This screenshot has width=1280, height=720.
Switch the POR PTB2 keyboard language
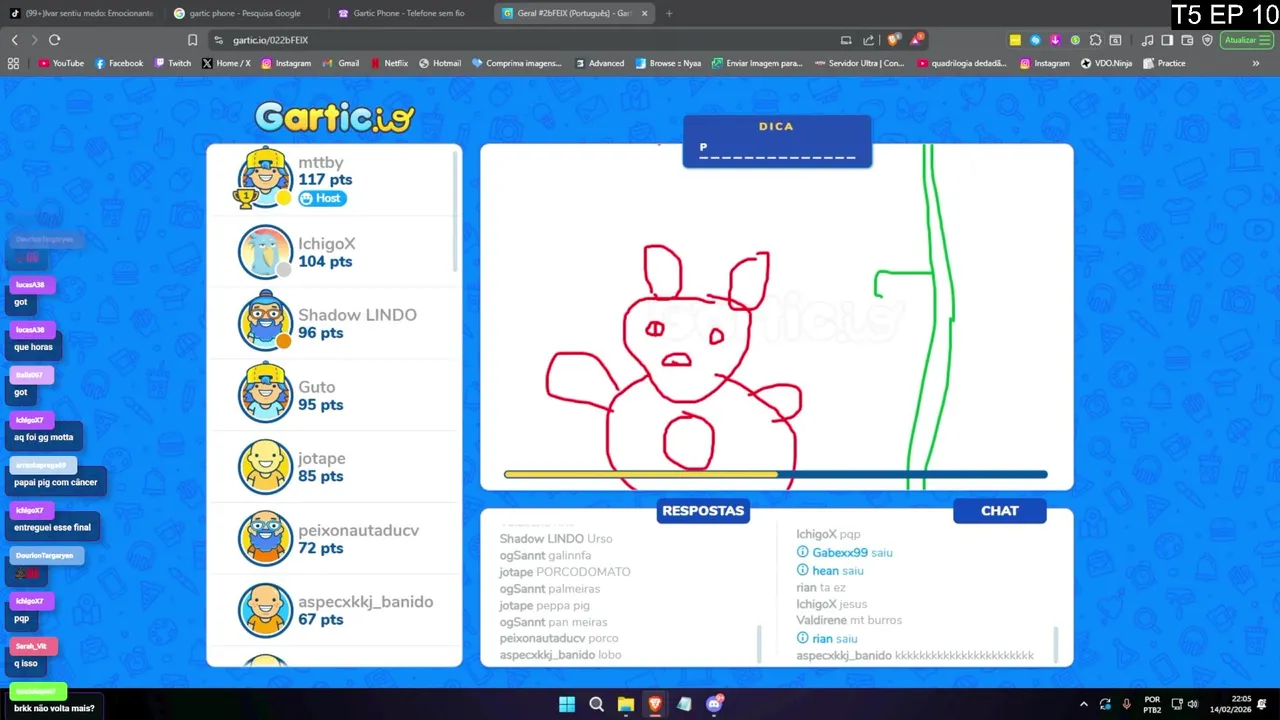(1152, 704)
